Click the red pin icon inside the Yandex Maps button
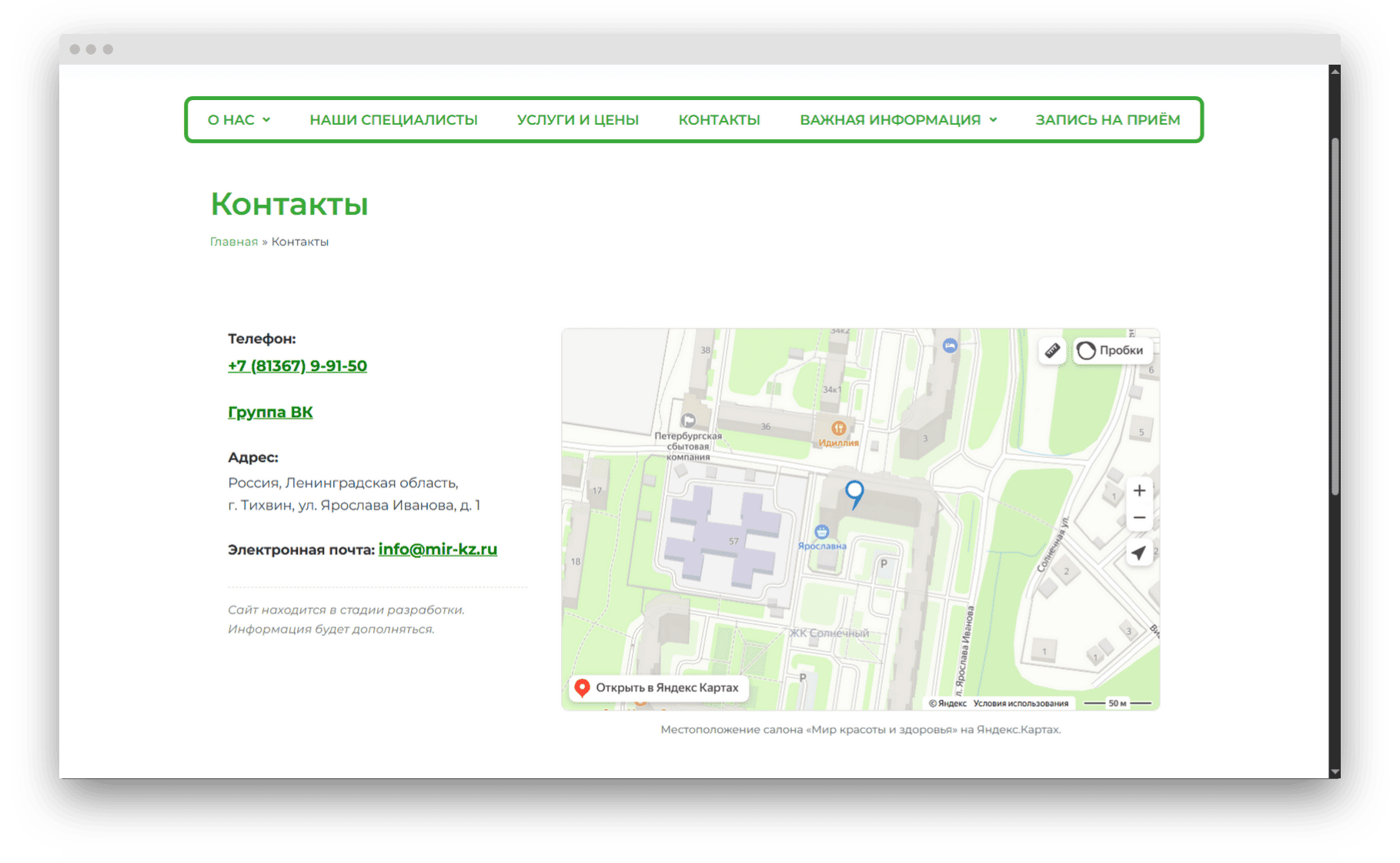1400x863 pixels. pos(582,687)
